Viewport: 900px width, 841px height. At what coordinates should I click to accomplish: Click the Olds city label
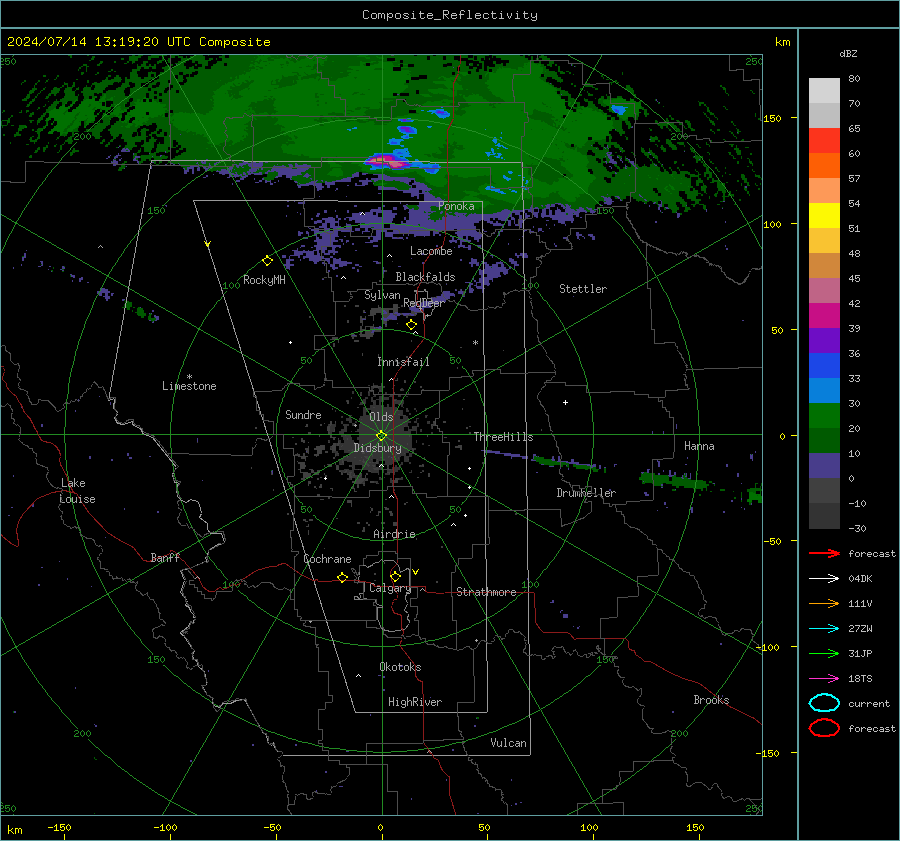381,417
